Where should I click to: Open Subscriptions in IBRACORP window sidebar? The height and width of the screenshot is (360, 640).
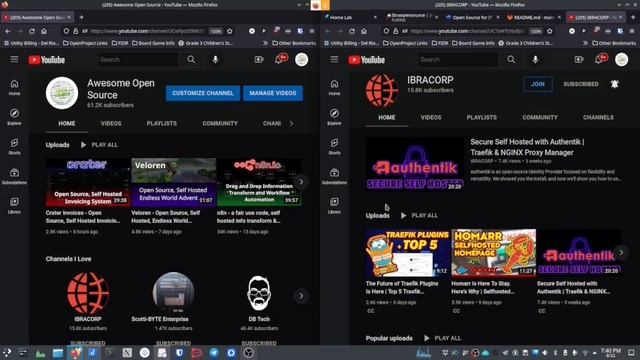[x=334, y=176]
